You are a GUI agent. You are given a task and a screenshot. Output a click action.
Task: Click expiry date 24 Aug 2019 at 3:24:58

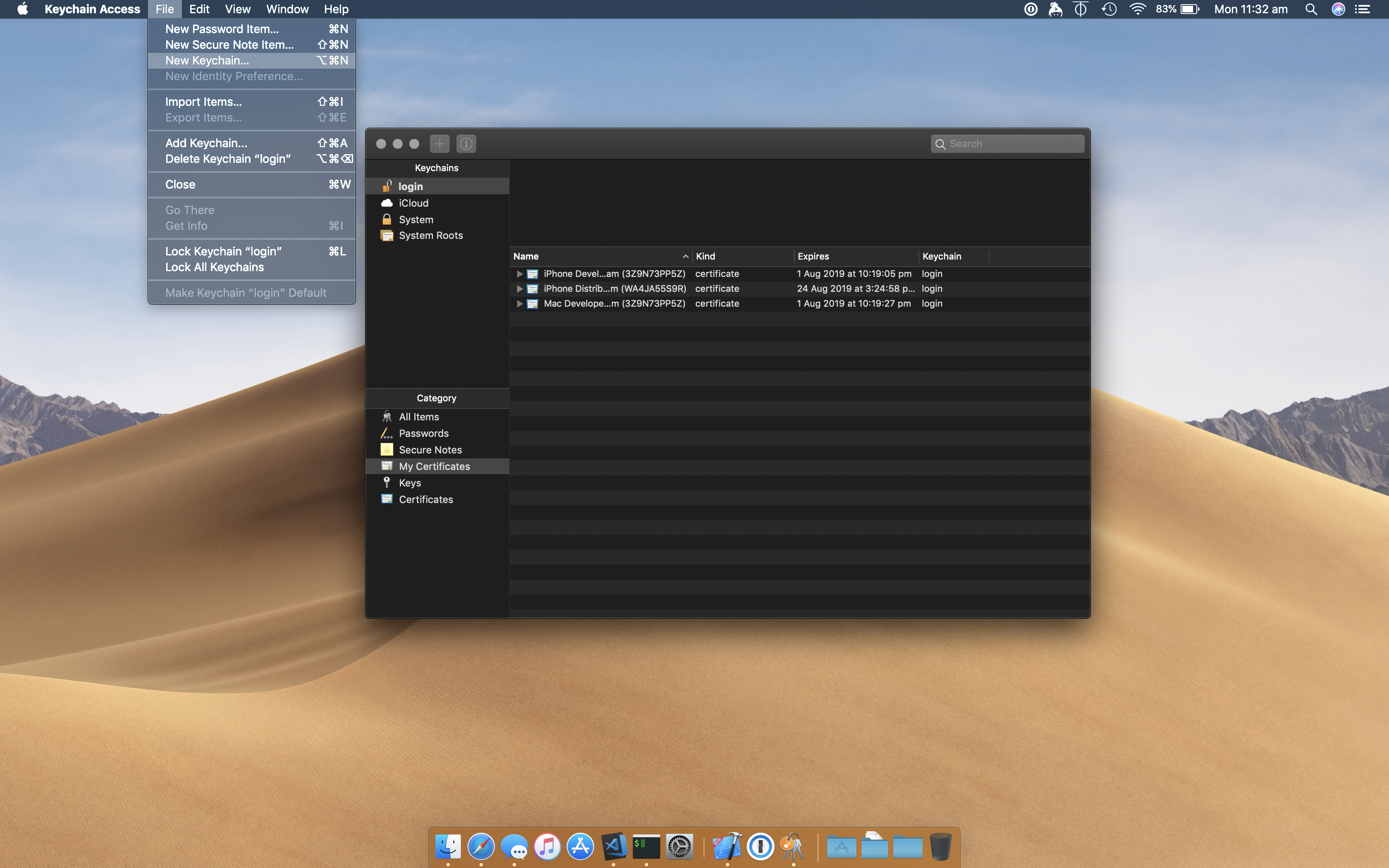pyautogui.click(x=856, y=289)
